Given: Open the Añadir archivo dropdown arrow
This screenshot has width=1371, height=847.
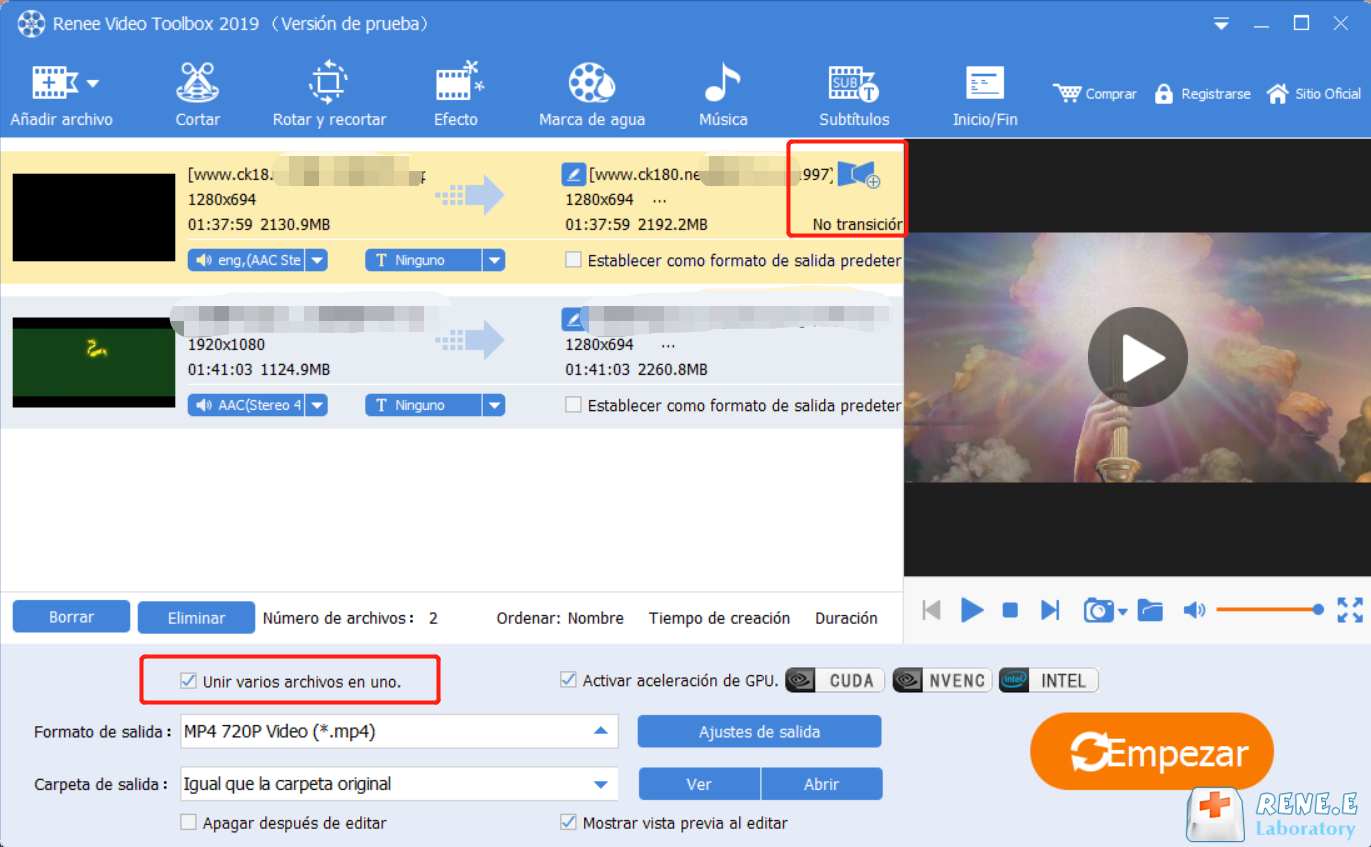Looking at the screenshot, I should 92,83.
